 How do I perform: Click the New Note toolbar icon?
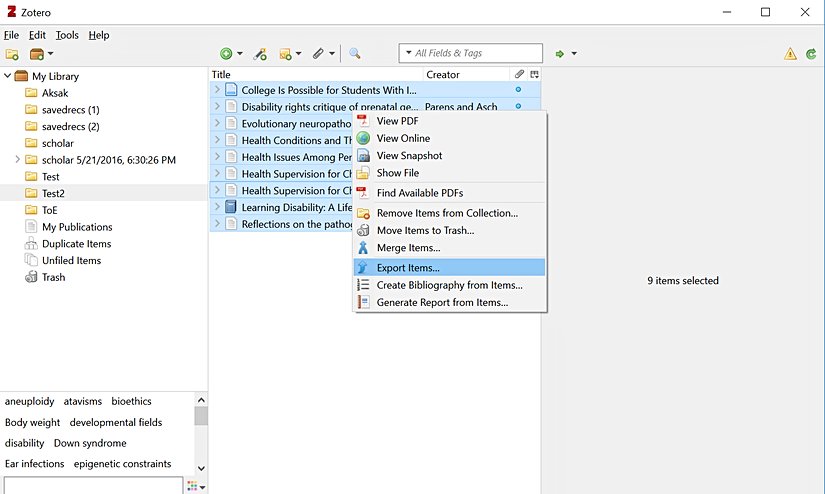(286, 54)
